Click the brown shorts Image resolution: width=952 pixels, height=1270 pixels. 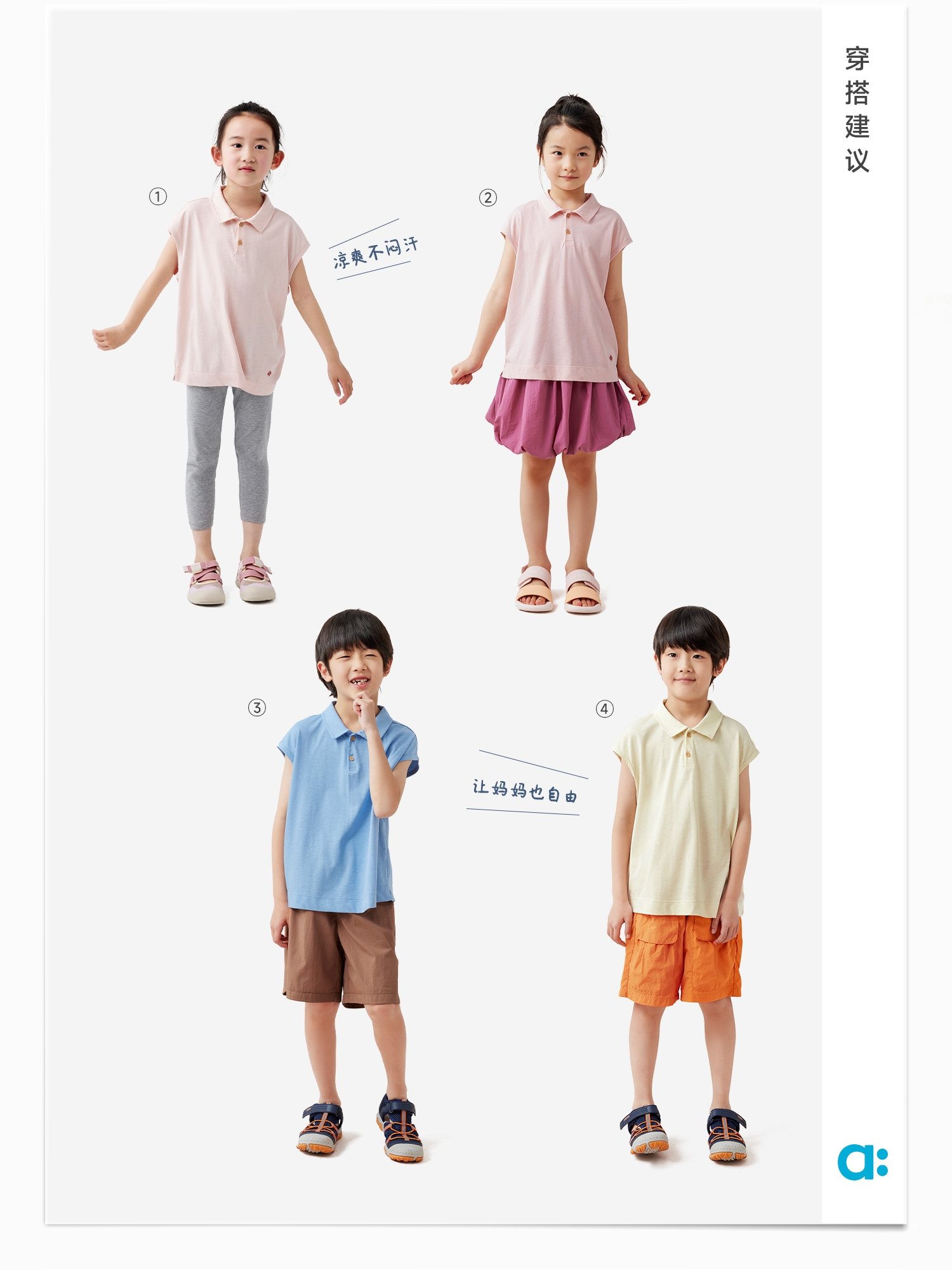[341, 956]
